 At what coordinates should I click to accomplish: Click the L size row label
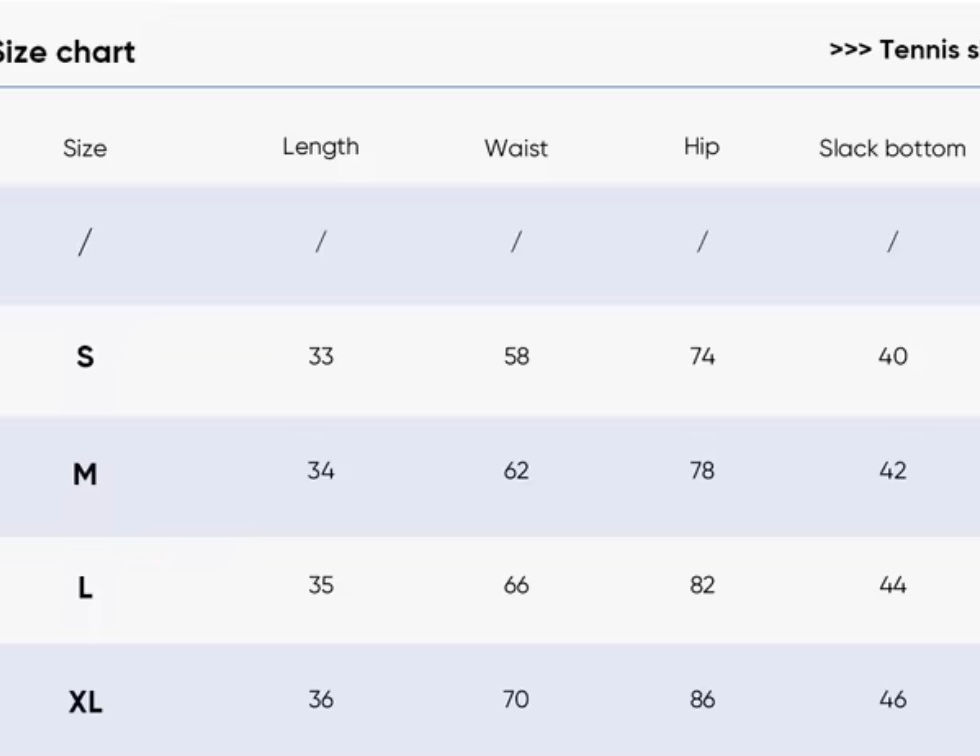(85, 587)
